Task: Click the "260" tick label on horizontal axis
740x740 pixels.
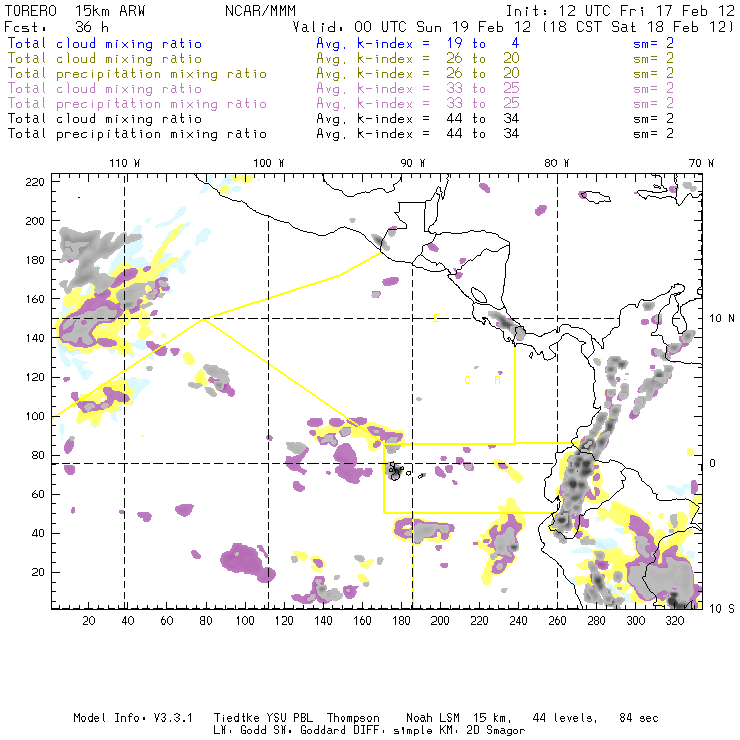Action: [557, 621]
